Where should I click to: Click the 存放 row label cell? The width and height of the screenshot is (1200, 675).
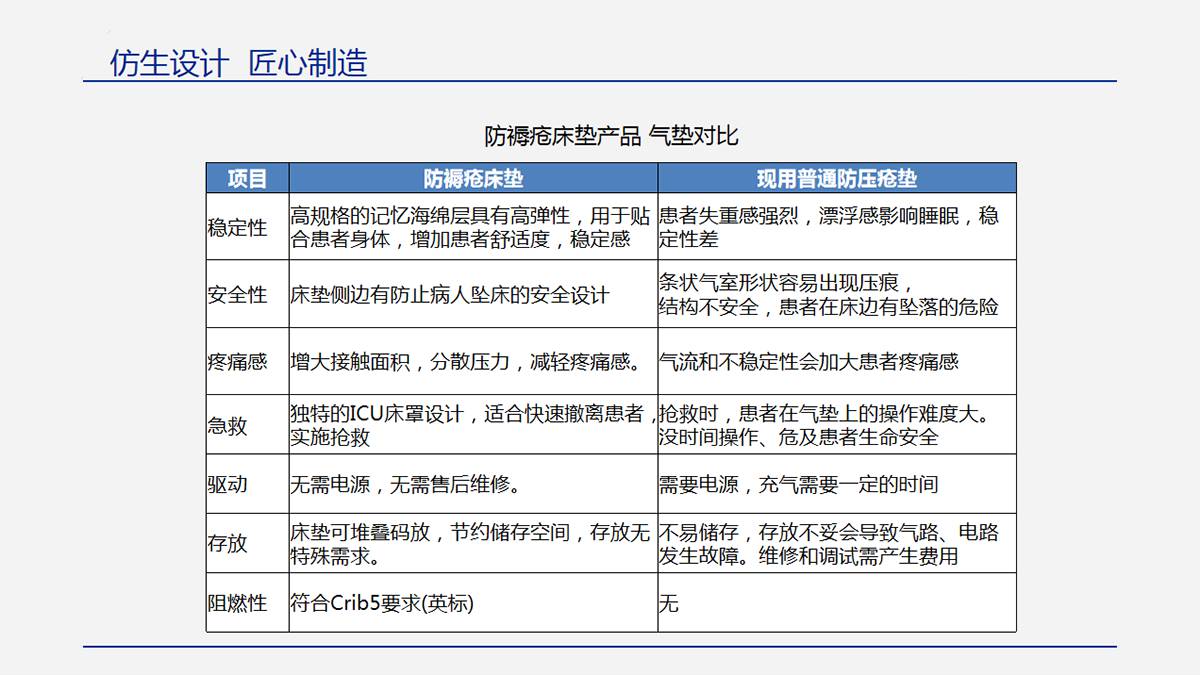point(228,544)
